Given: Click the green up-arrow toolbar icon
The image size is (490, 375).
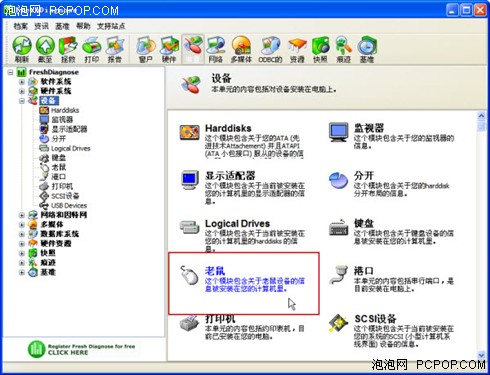Looking at the screenshot, I should click(x=45, y=49).
